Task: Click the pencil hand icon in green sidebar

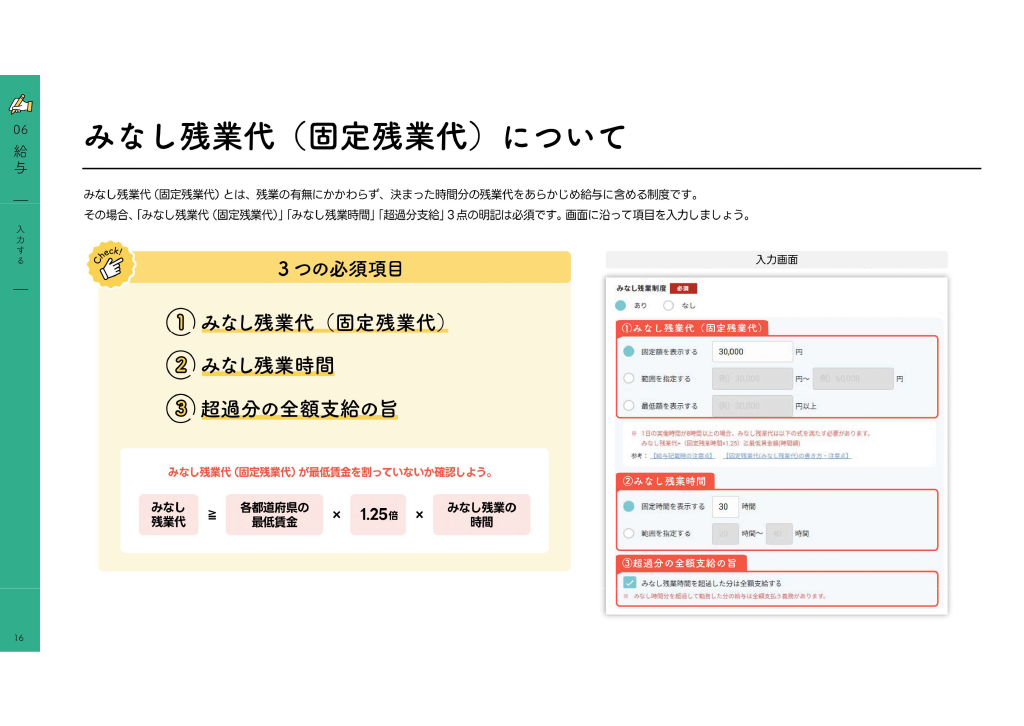Action: [x=20, y=104]
